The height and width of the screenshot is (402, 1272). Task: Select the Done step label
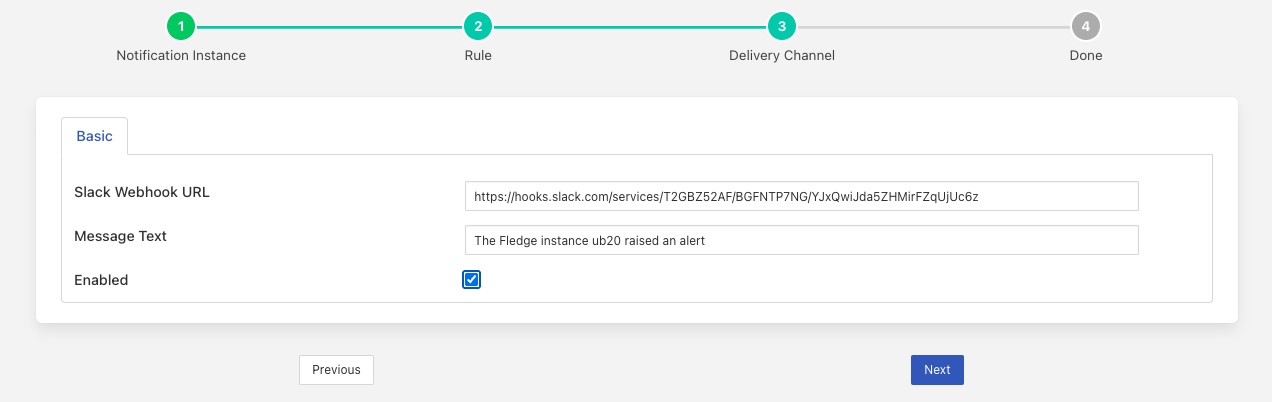[1085, 56]
